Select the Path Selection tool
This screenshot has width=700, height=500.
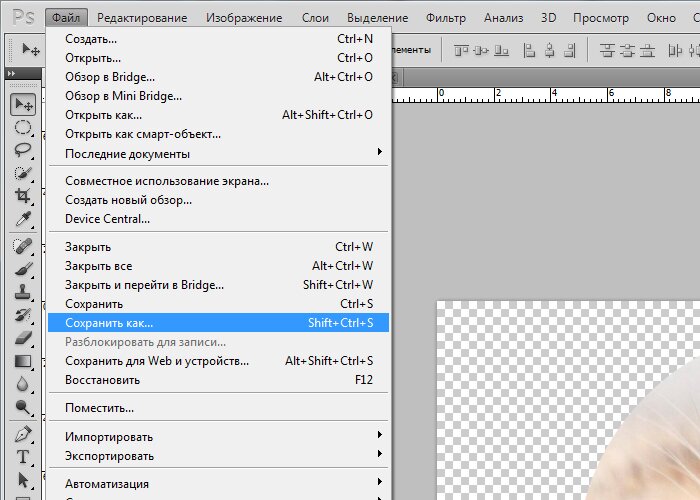[23, 480]
